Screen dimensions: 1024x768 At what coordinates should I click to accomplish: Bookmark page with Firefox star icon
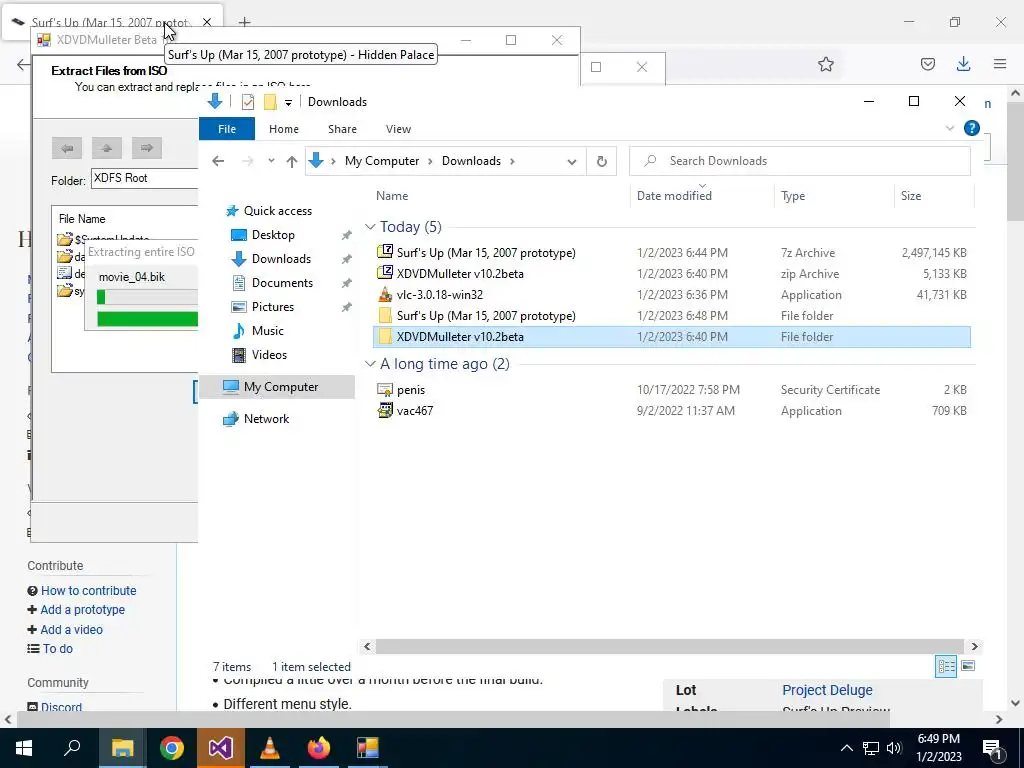tap(825, 64)
